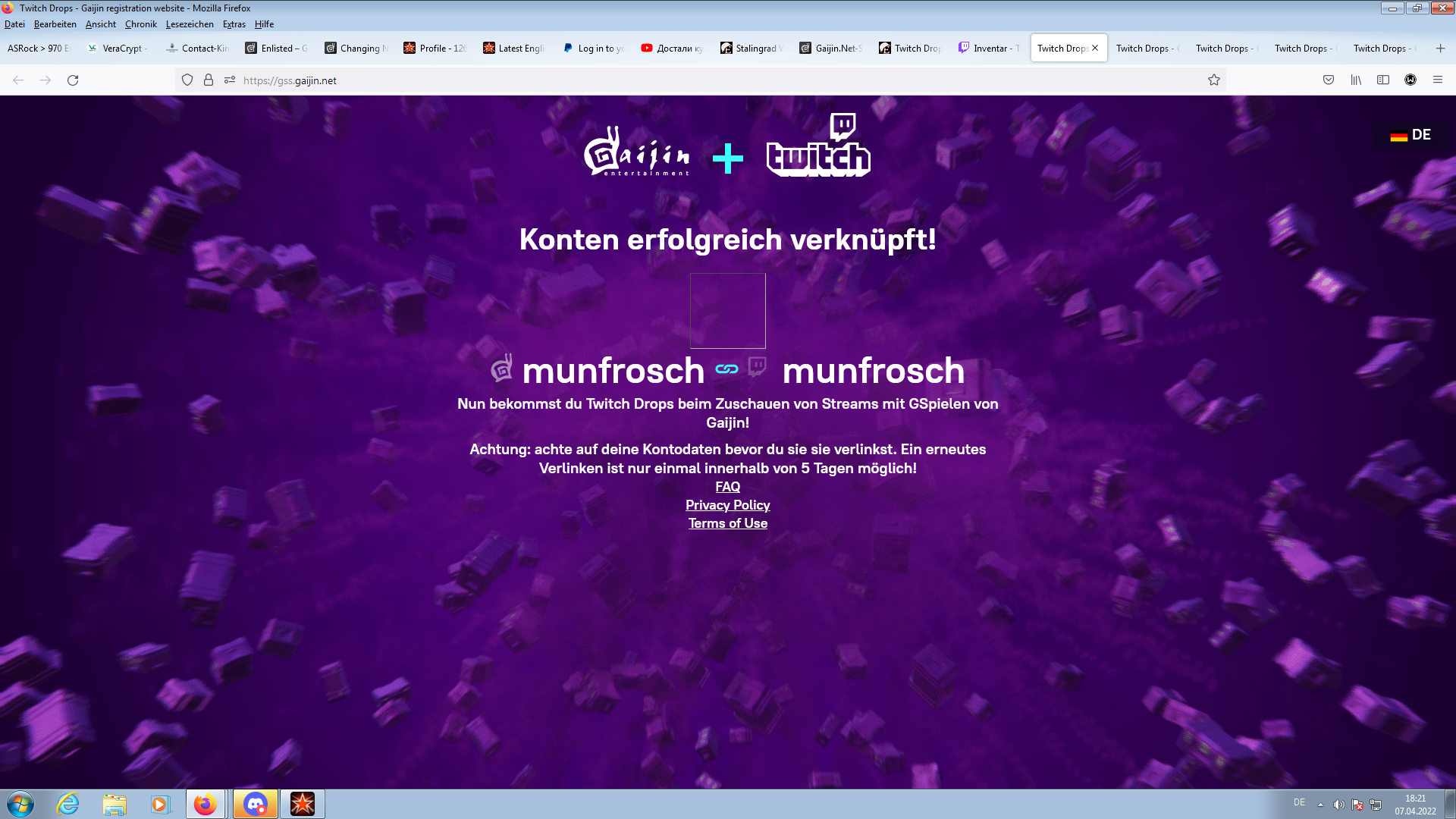Open a new tab with plus button
1456x819 pixels.
(x=1440, y=49)
